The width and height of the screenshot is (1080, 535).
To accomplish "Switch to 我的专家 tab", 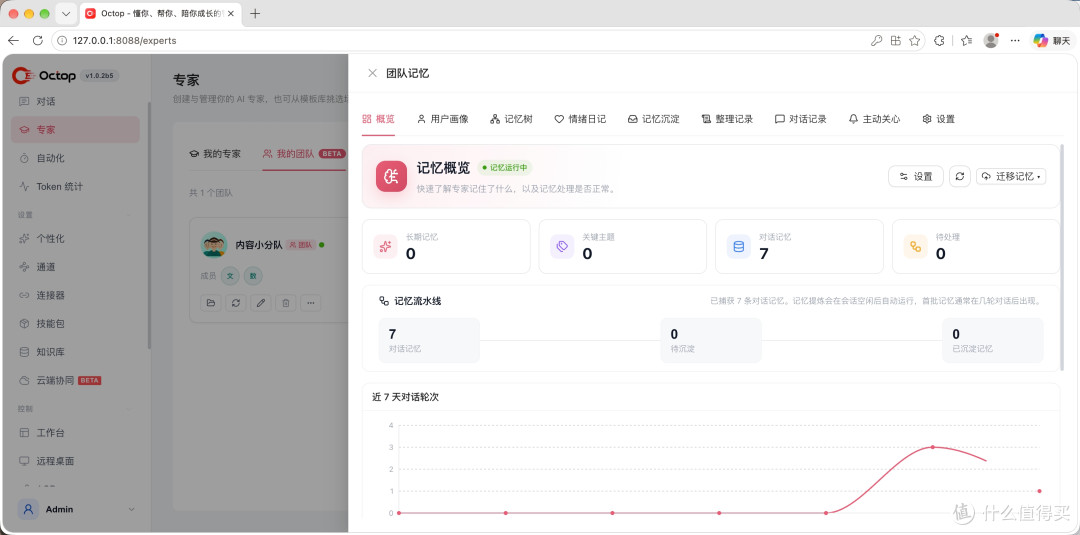I will (216, 154).
